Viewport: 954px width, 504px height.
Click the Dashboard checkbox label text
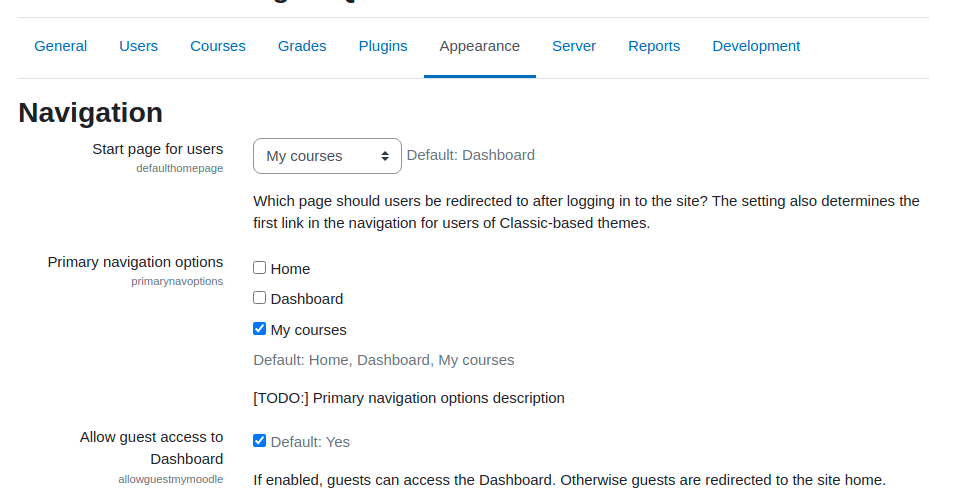(x=307, y=299)
